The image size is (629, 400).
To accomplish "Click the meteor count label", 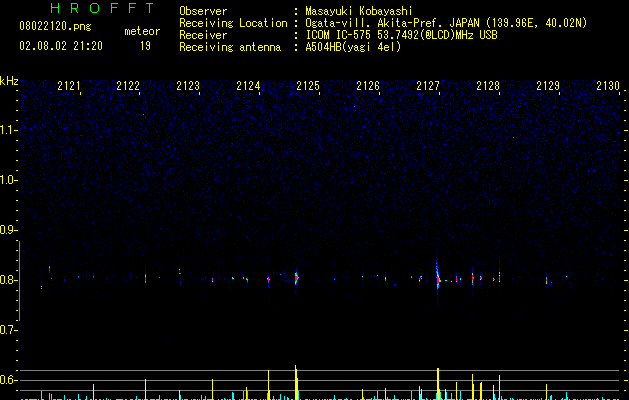I will 142,31.
